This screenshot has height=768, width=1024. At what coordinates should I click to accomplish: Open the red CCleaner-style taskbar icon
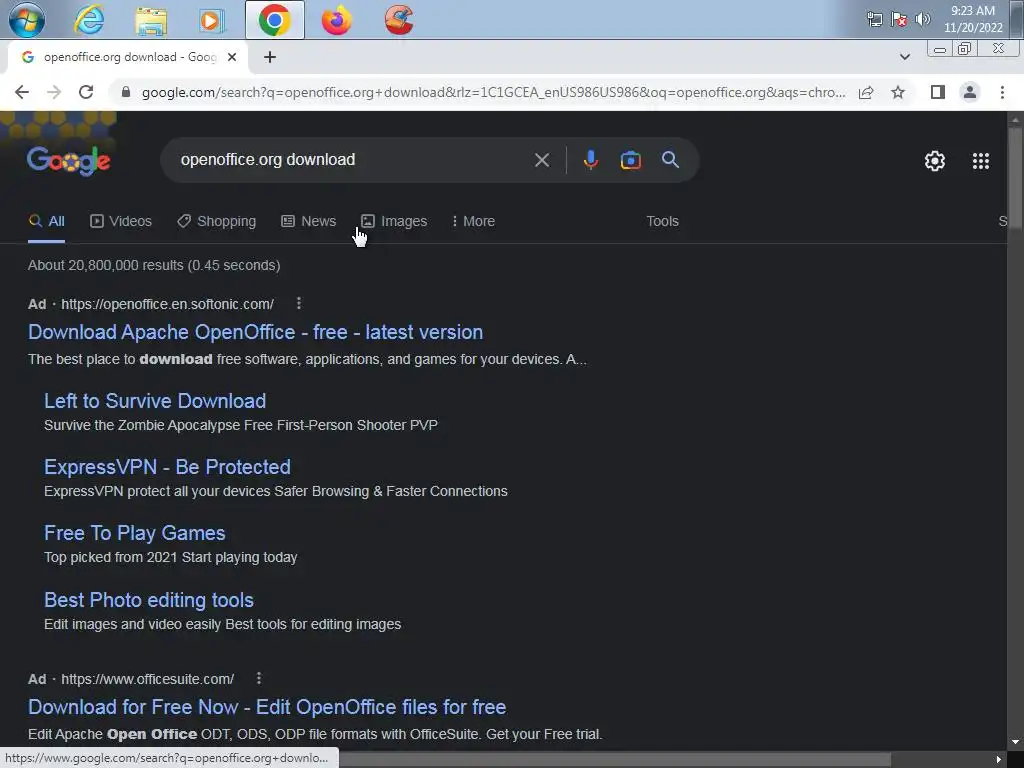398,20
